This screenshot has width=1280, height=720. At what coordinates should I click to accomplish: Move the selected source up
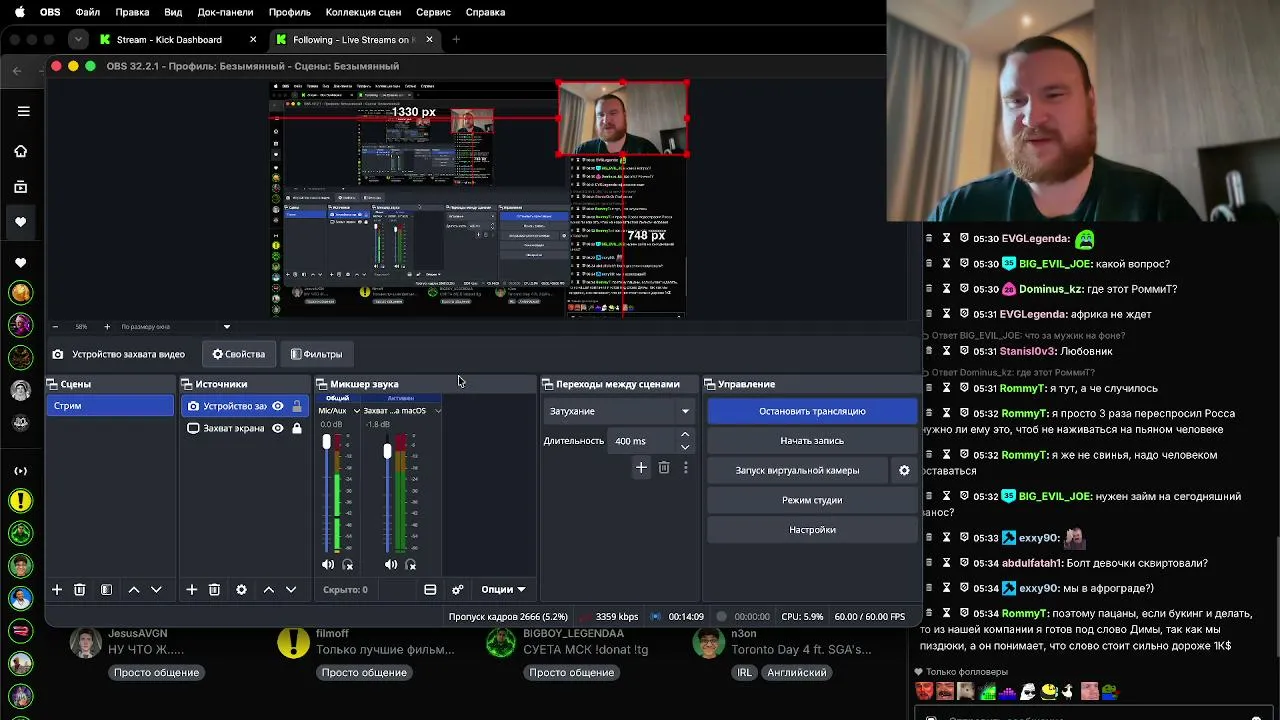pos(269,590)
